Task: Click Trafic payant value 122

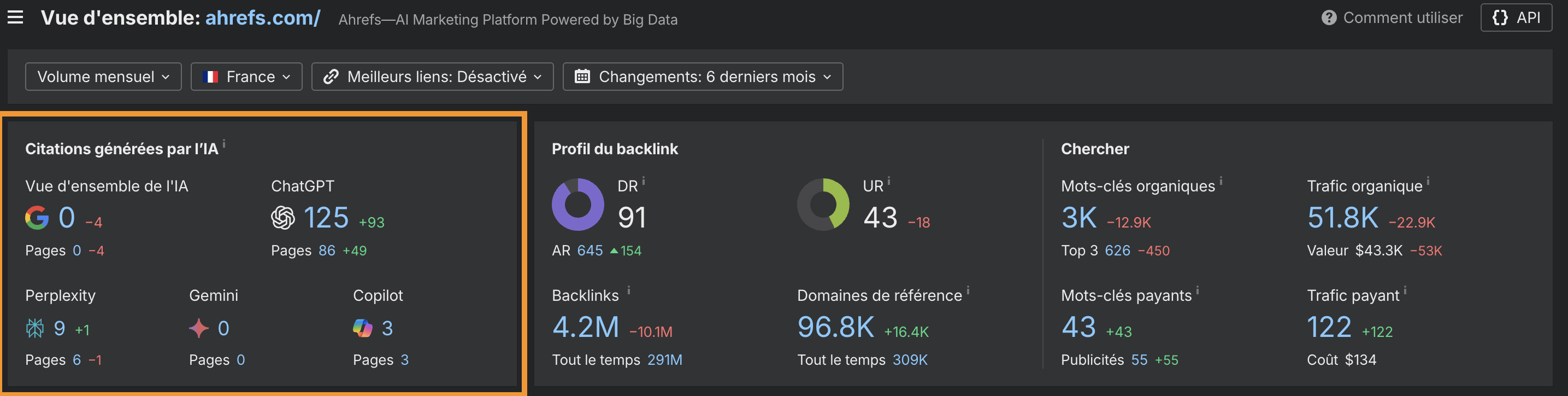Action: [x=1329, y=327]
